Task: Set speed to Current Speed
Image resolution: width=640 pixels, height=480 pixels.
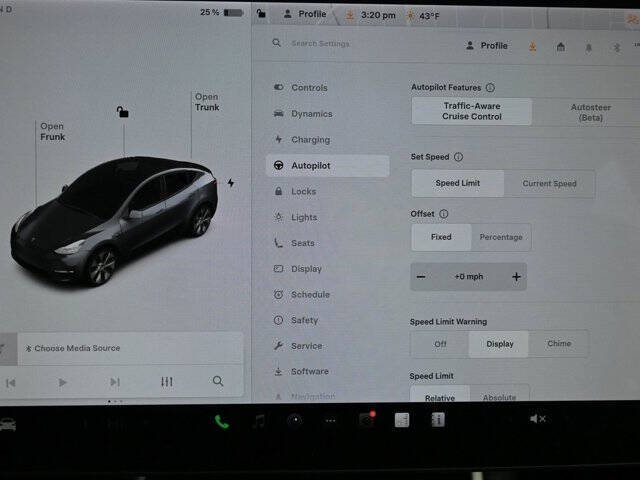Action: tap(549, 184)
